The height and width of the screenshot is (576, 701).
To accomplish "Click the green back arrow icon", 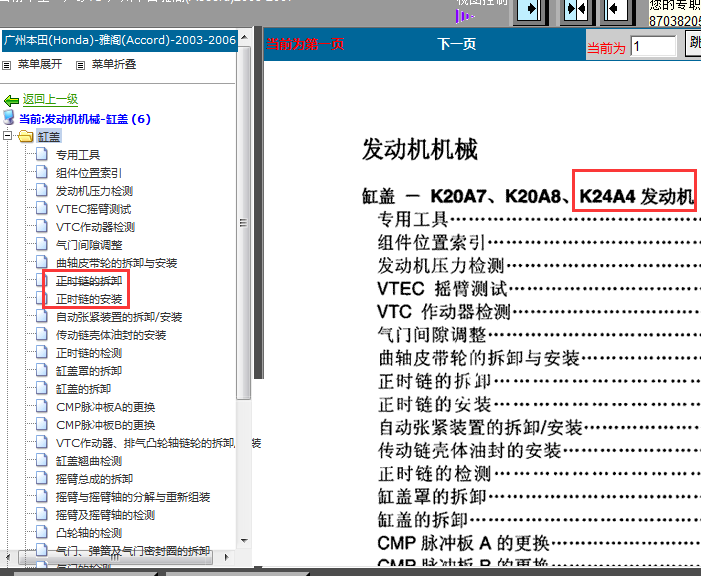I will [11, 100].
